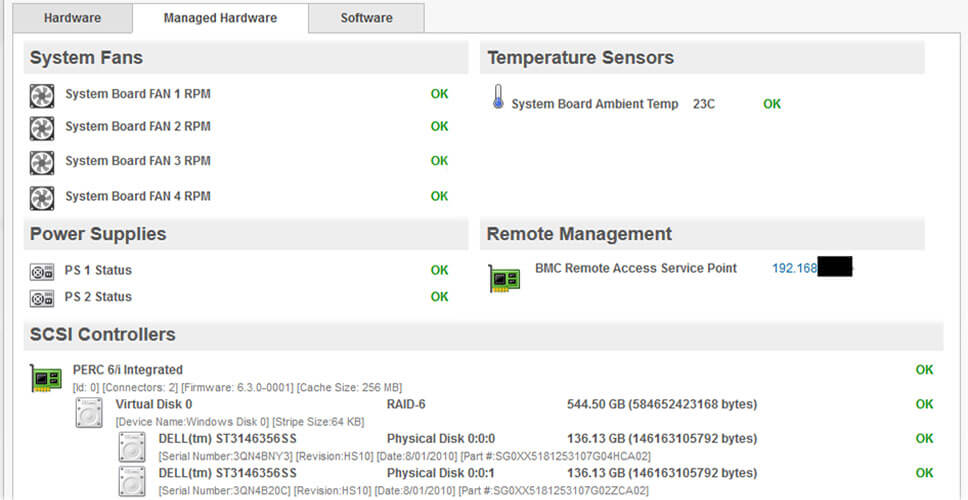This screenshot has width=968, height=500.
Task: Open the 192.168 BMC address link
Action: click(795, 269)
